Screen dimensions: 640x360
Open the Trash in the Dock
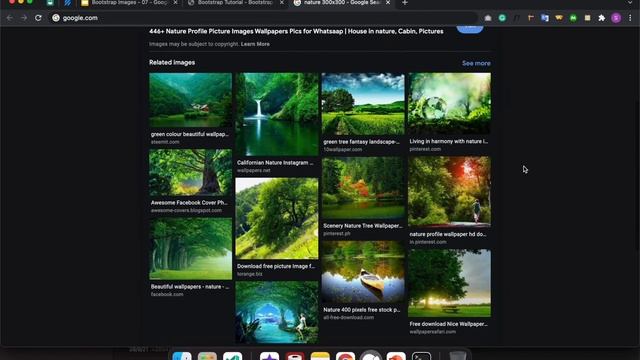tap(458, 356)
